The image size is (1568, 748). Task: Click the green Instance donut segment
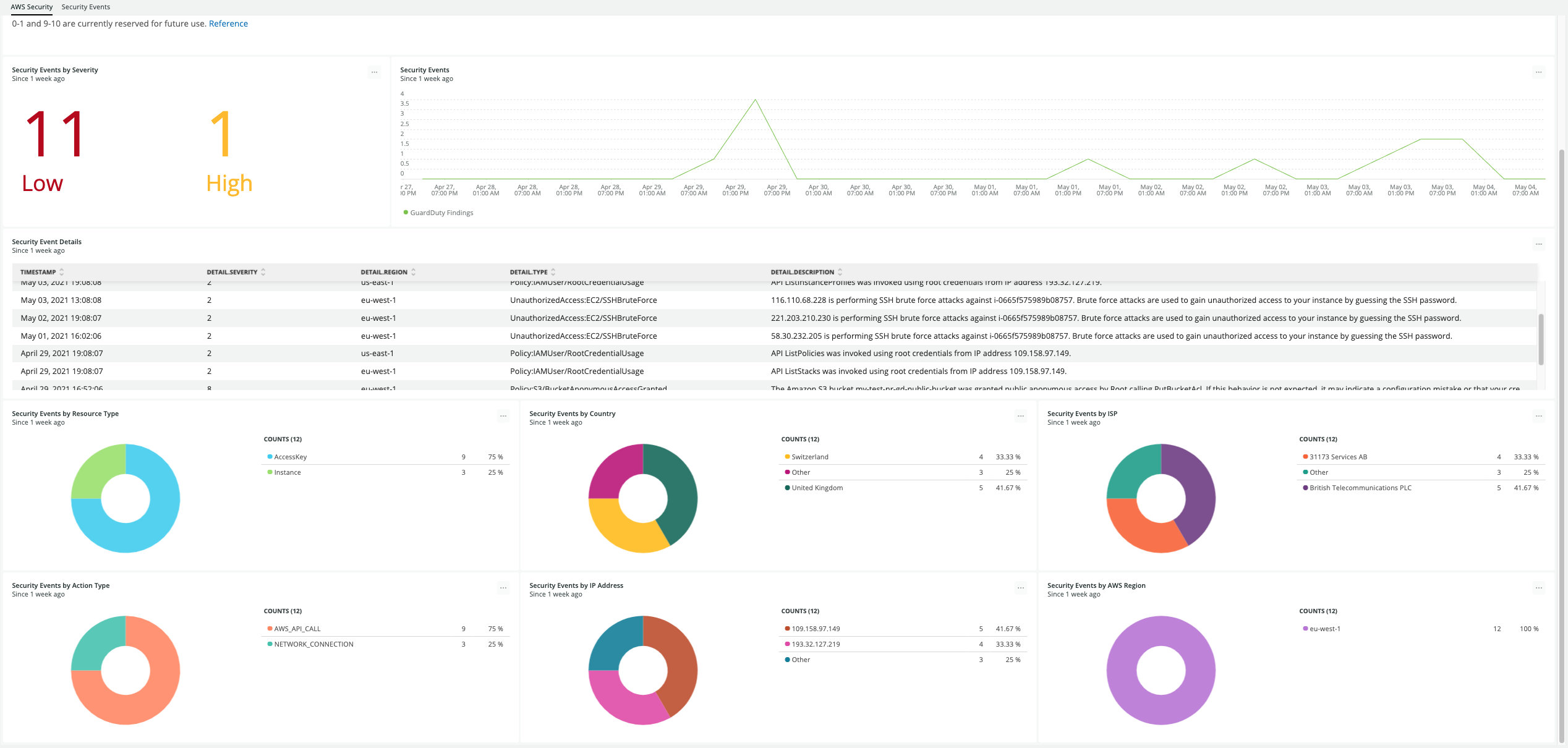coord(97,472)
